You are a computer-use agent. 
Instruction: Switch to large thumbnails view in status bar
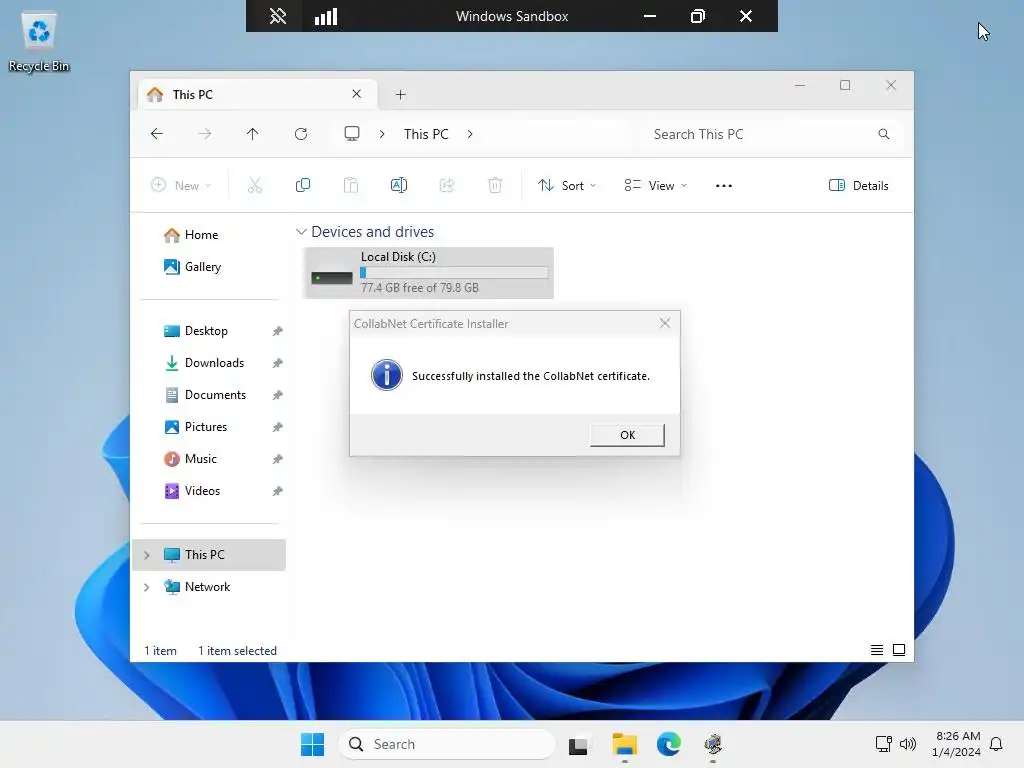(x=899, y=650)
